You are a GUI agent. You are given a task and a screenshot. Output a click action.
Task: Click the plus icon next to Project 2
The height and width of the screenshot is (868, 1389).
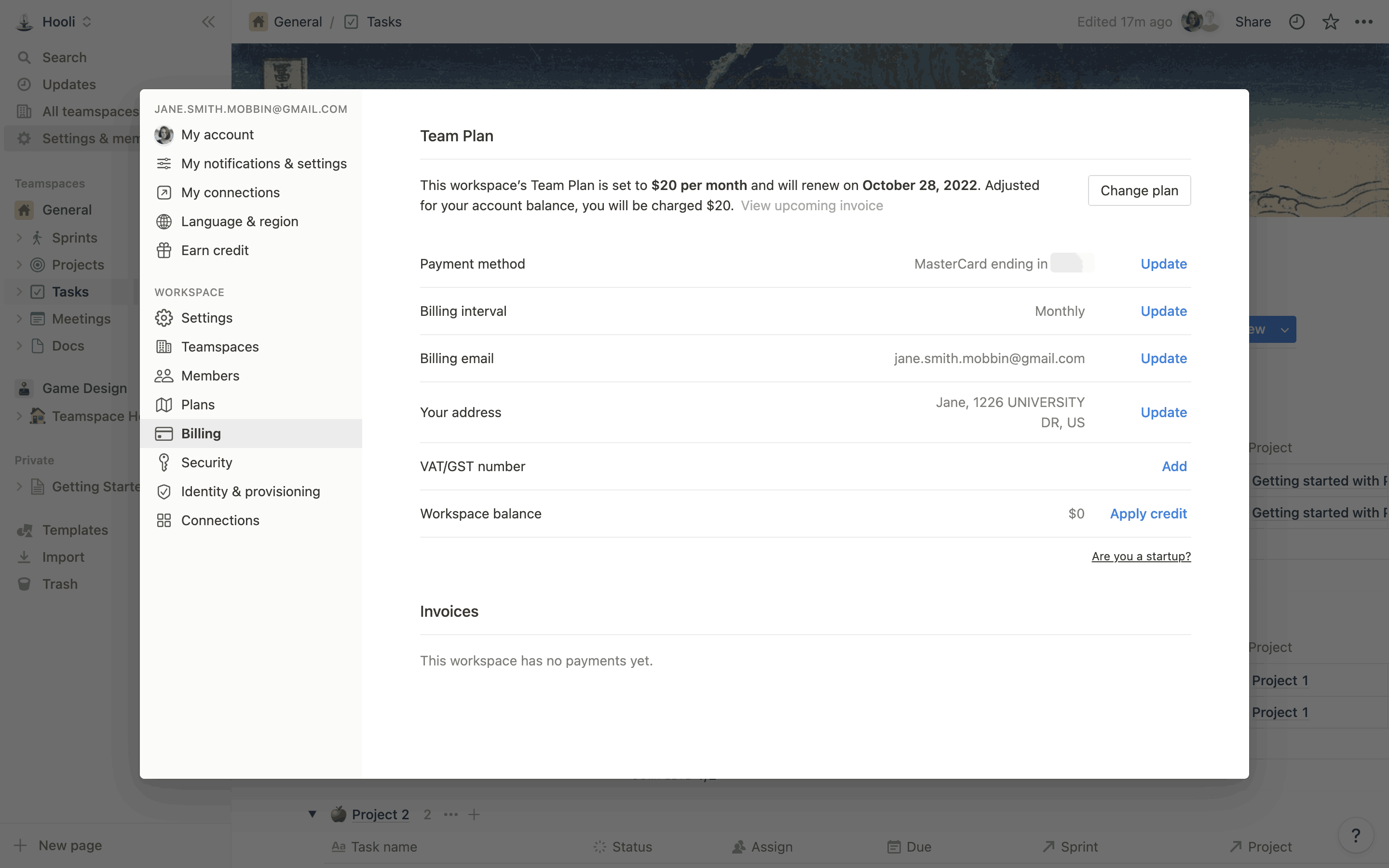tap(474, 814)
